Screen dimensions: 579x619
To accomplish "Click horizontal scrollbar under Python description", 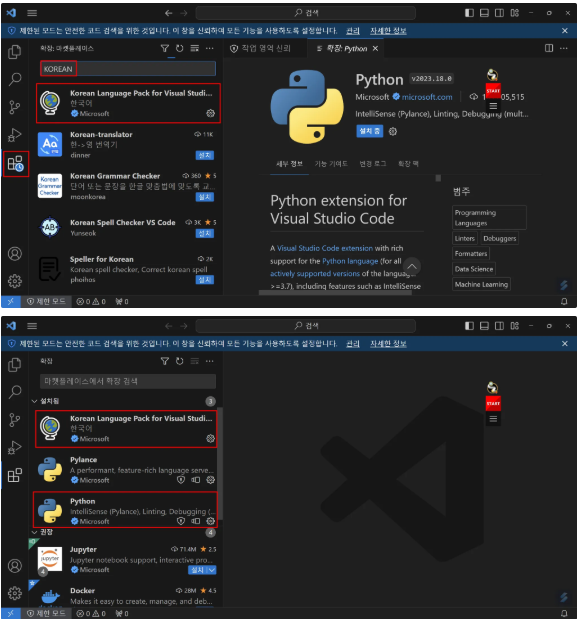I will [335, 293].
